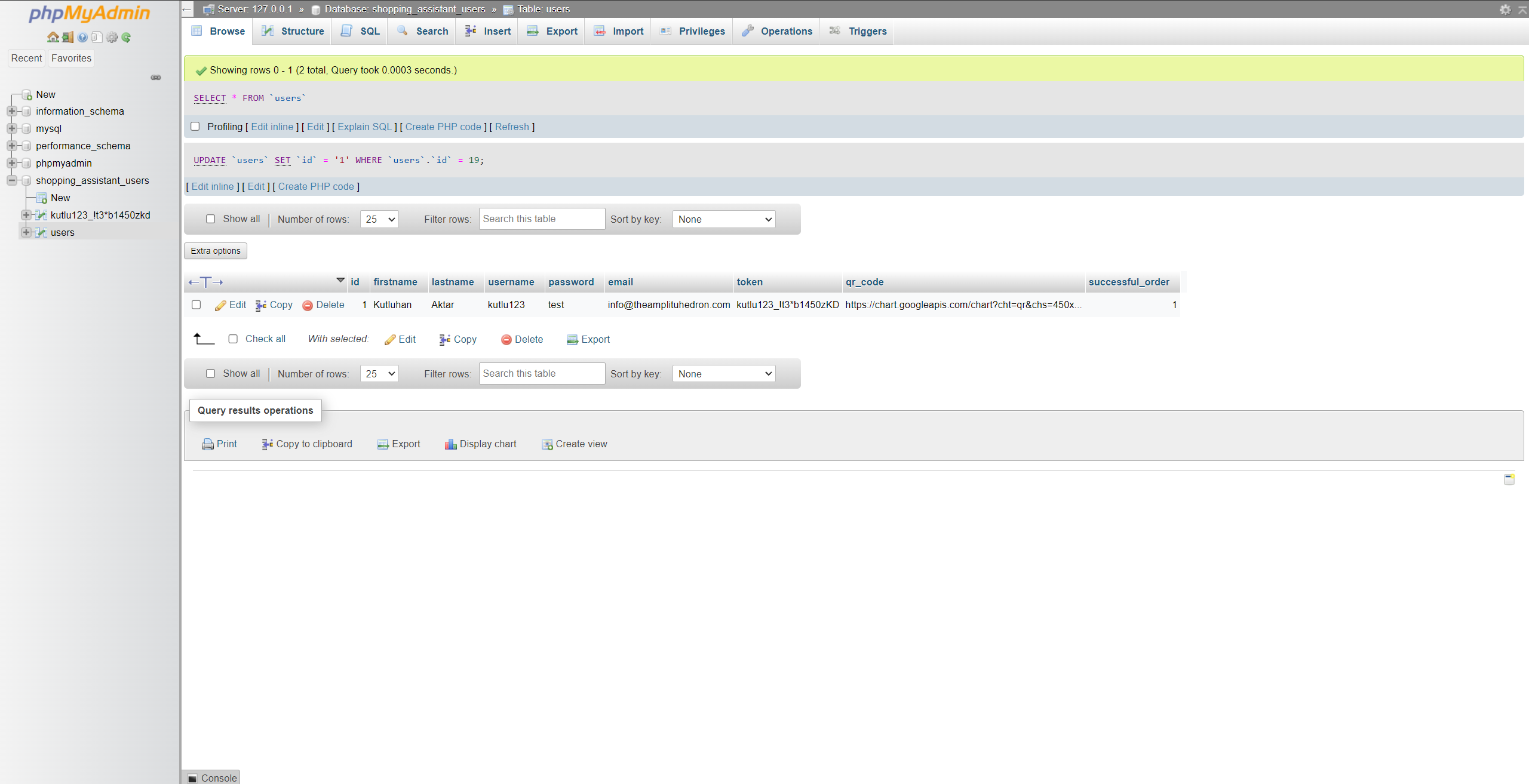This screenshot has width=1529, height=784.
Task: Expand the shopping_assistant_users database tree
Action: pyautogui.click(x=10, y=180)
